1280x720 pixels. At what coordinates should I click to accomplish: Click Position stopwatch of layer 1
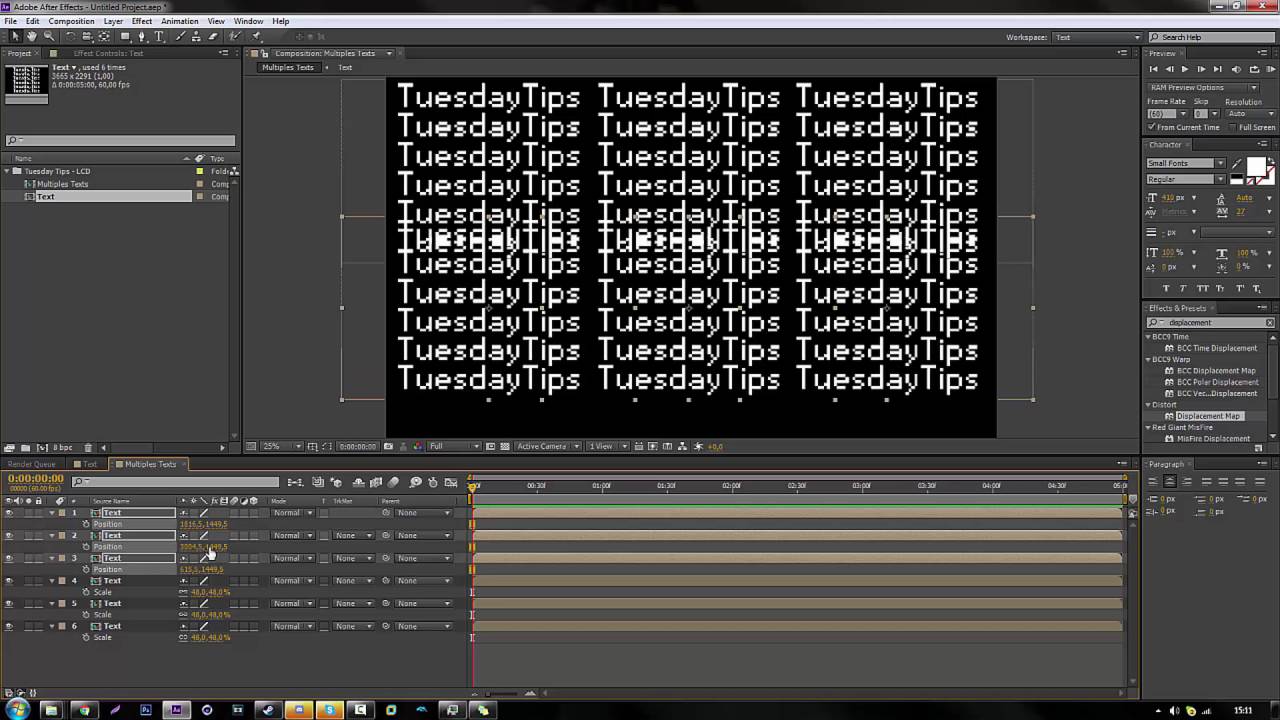(x=86, y=524)
